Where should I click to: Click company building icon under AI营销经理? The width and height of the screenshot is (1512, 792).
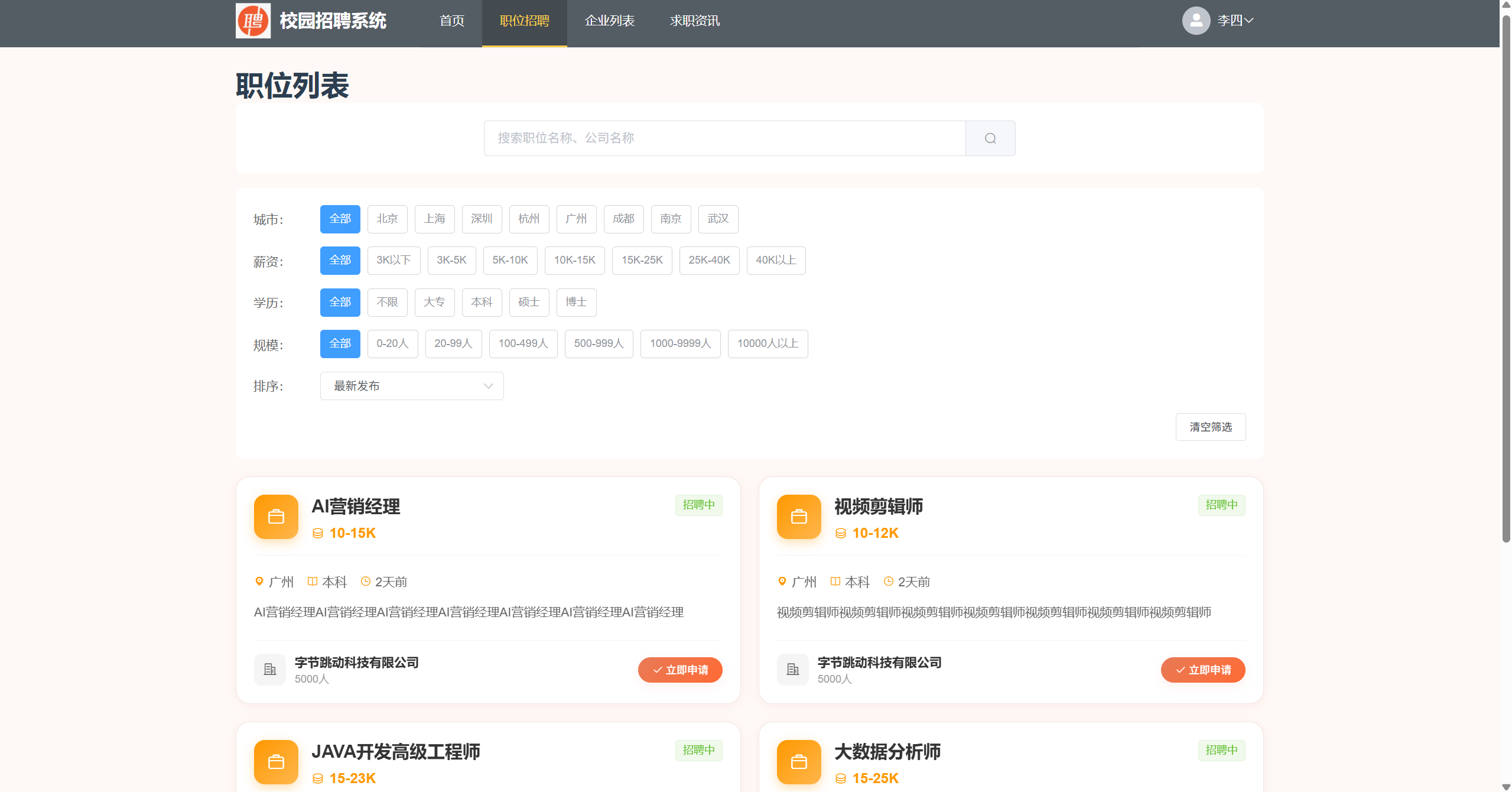point(270,670)
